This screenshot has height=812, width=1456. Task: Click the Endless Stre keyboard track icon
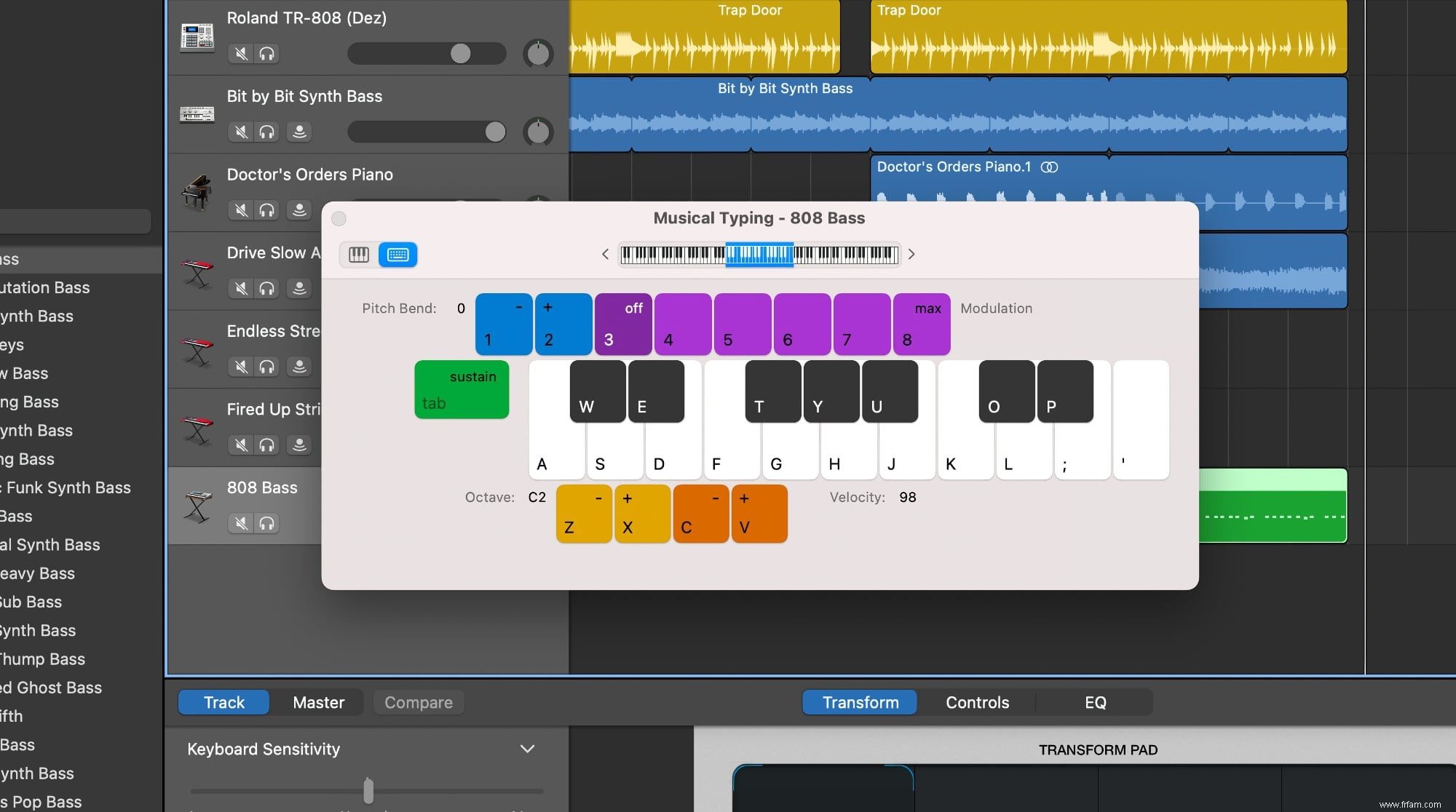pyautogui.click(x=197, y=351)
